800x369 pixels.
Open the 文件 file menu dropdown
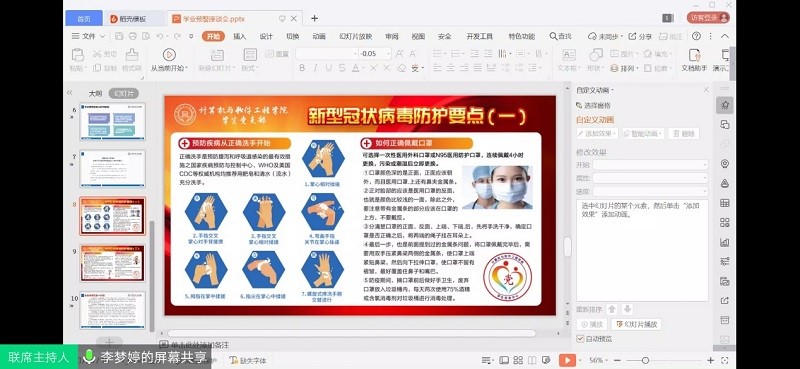click(88, 36)
